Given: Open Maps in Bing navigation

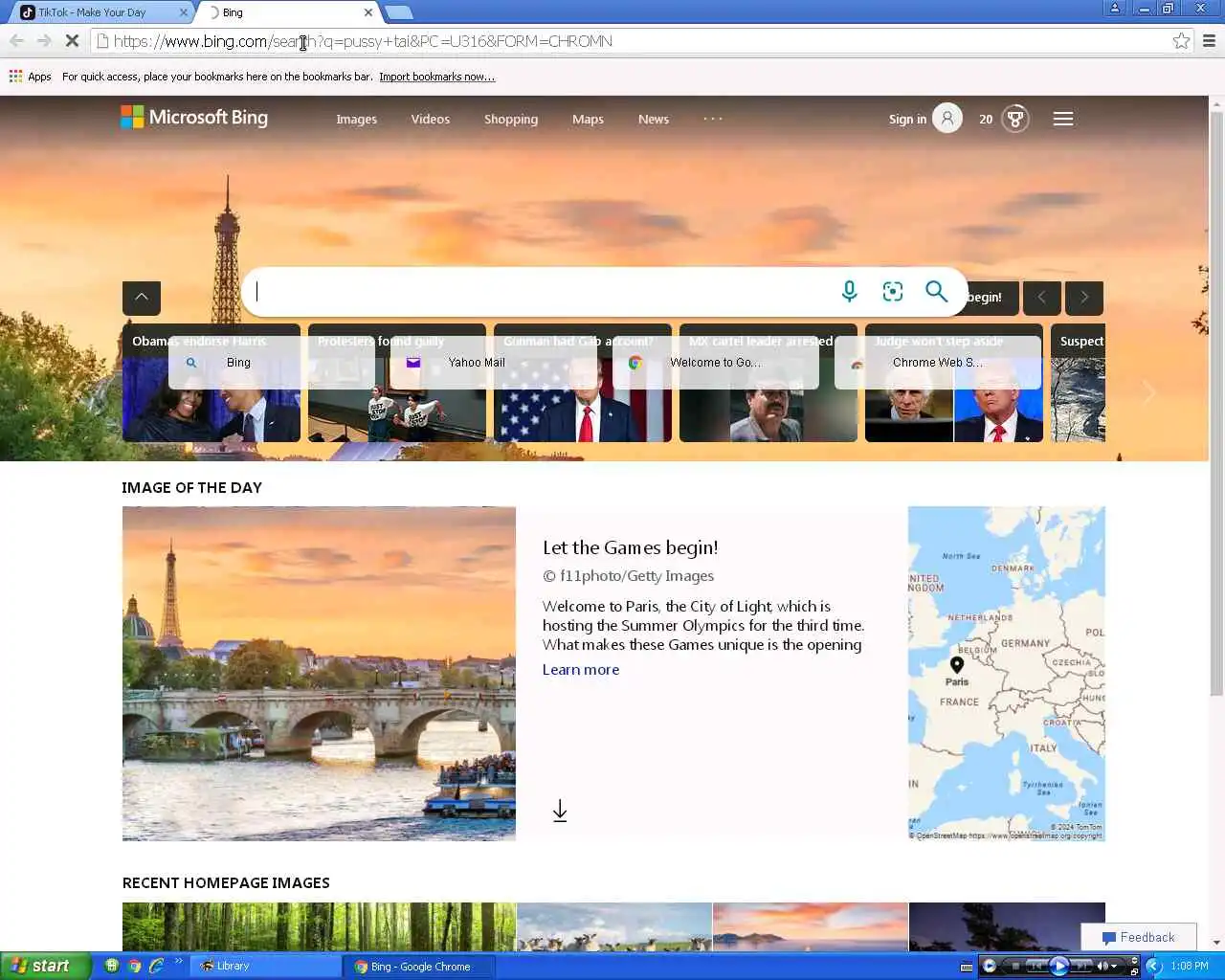Looking at the screenshot, I should pos(588,120).
